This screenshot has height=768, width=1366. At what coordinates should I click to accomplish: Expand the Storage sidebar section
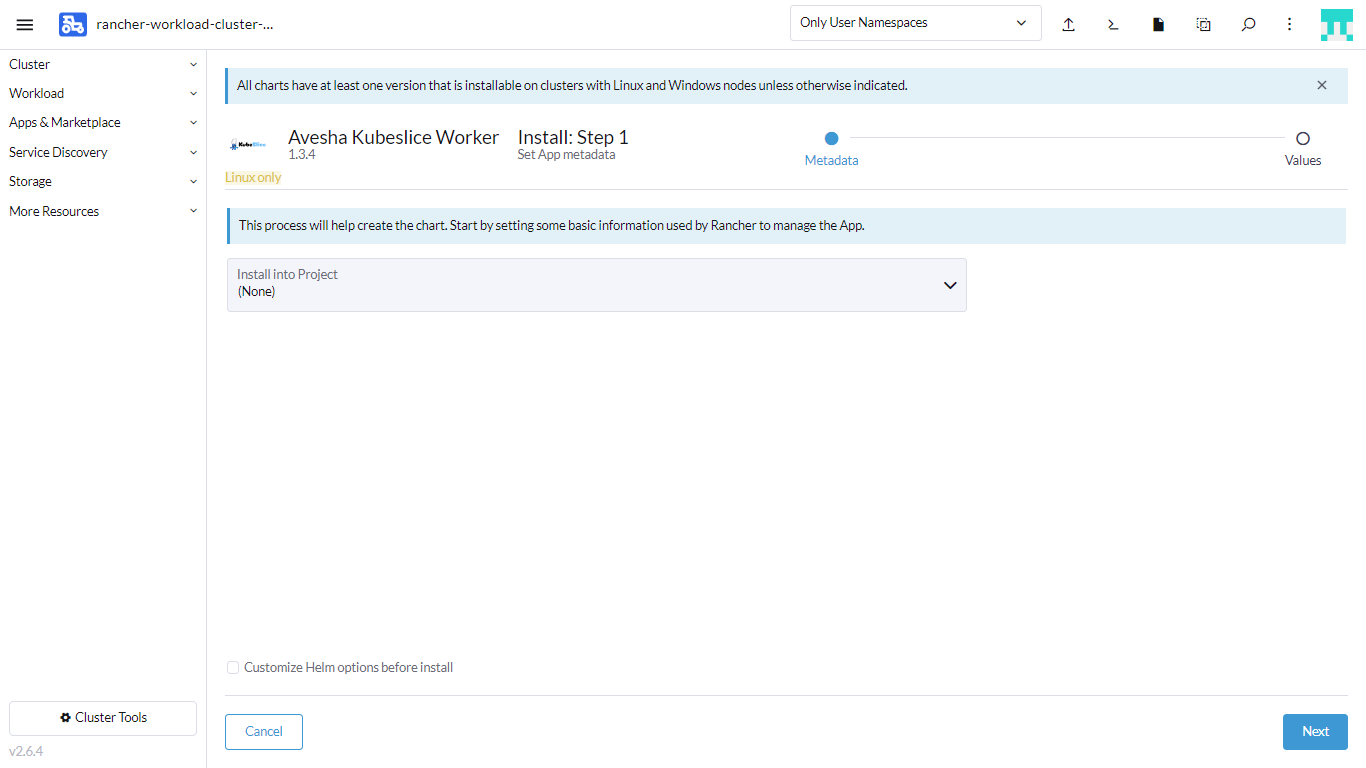103,181
